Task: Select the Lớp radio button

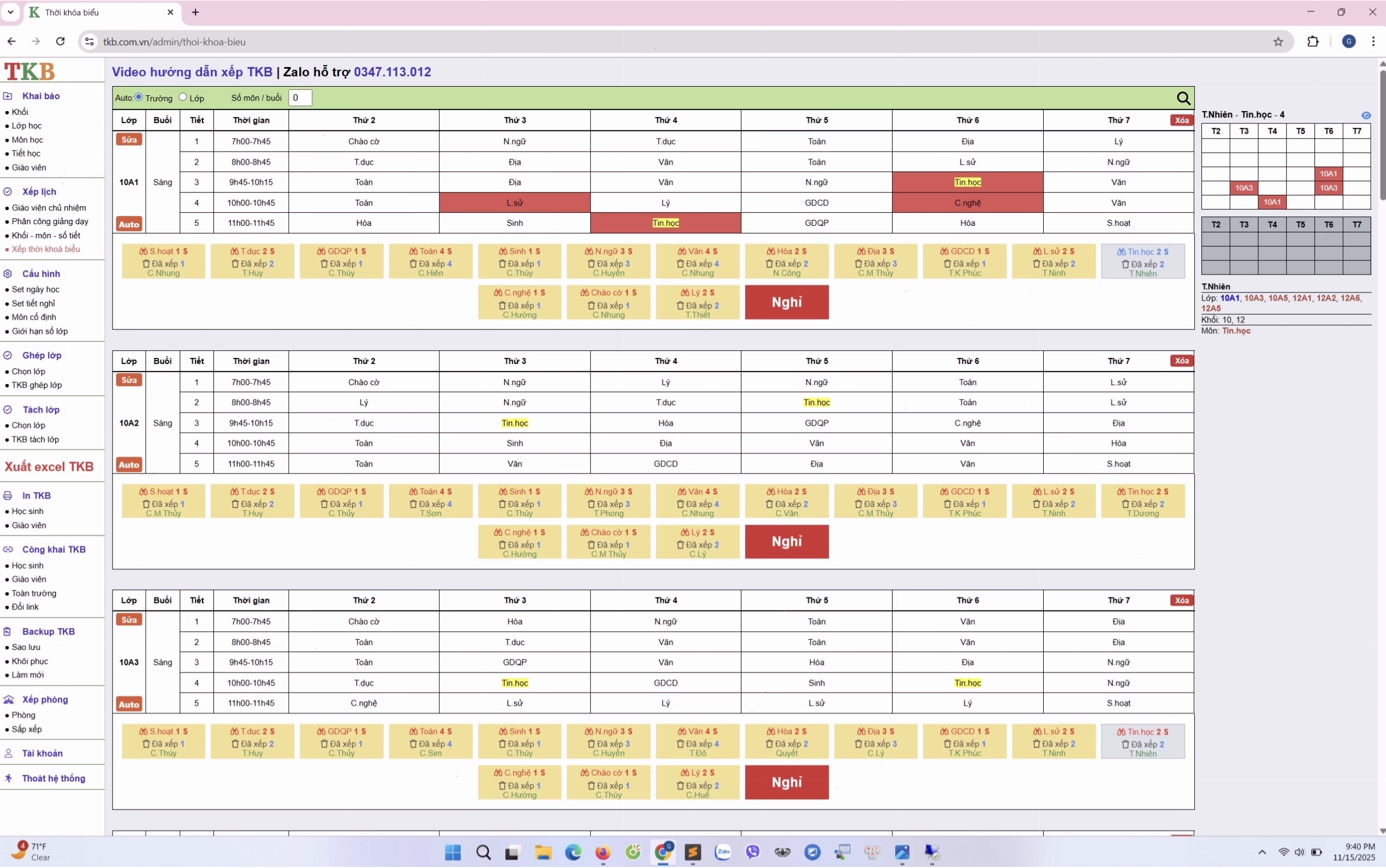Action: [183, 97]
